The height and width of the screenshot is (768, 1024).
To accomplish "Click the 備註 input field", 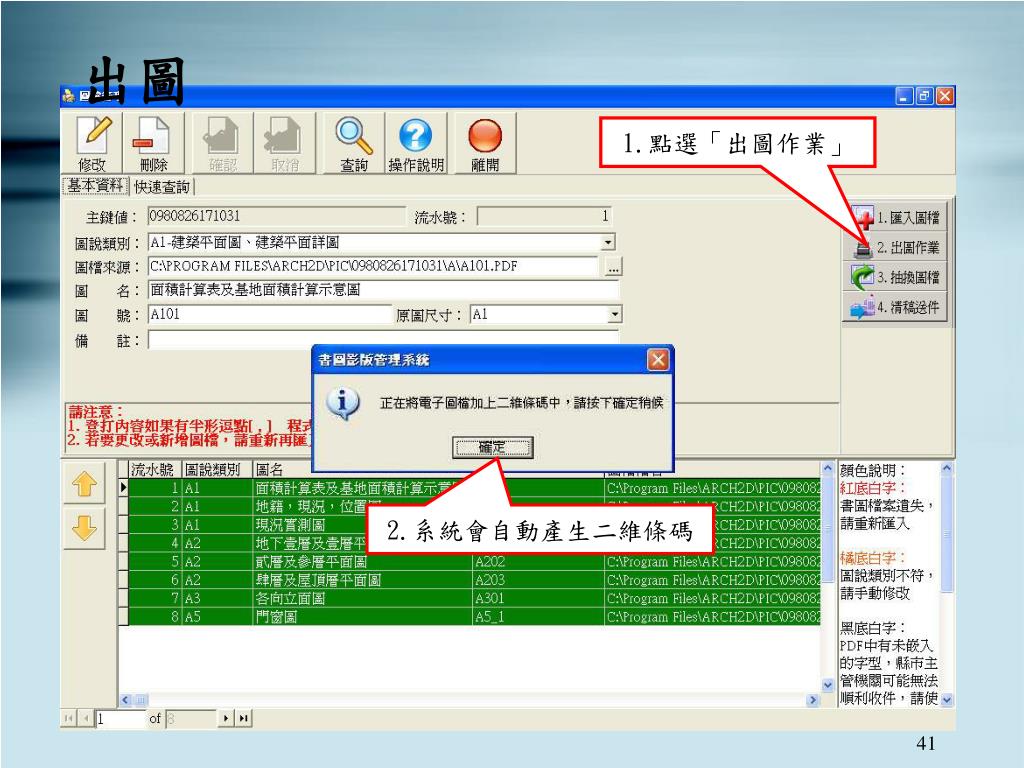I will coord(383,340).
